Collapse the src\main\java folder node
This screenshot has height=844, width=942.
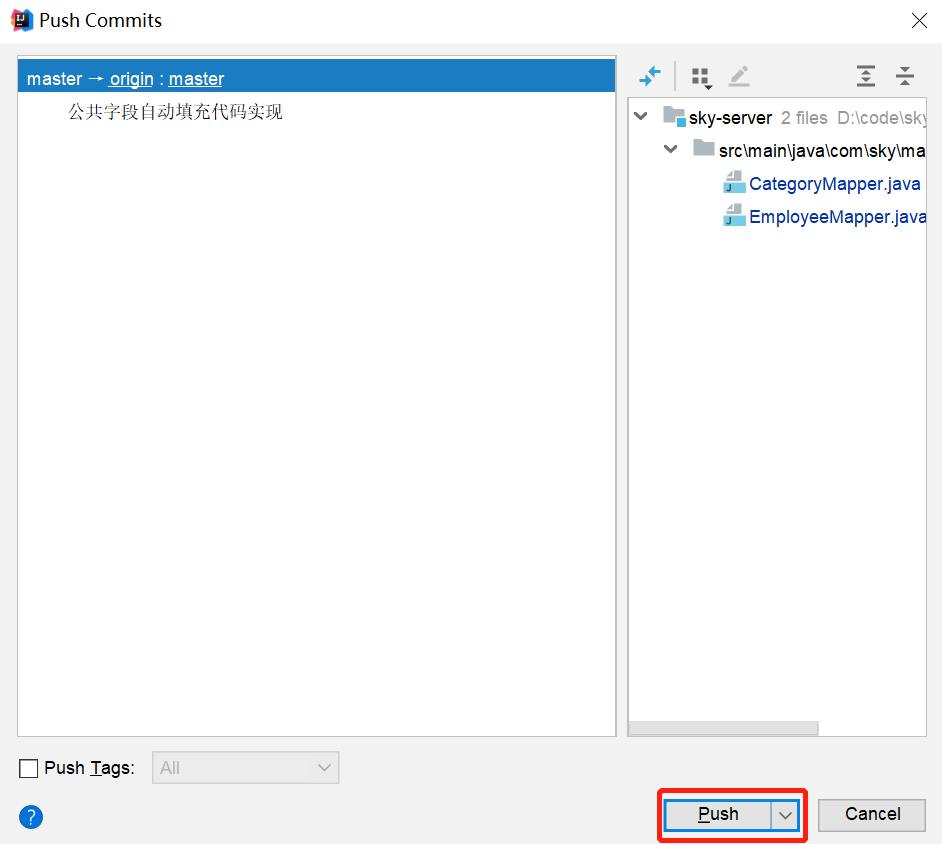(x=671, y=150)
